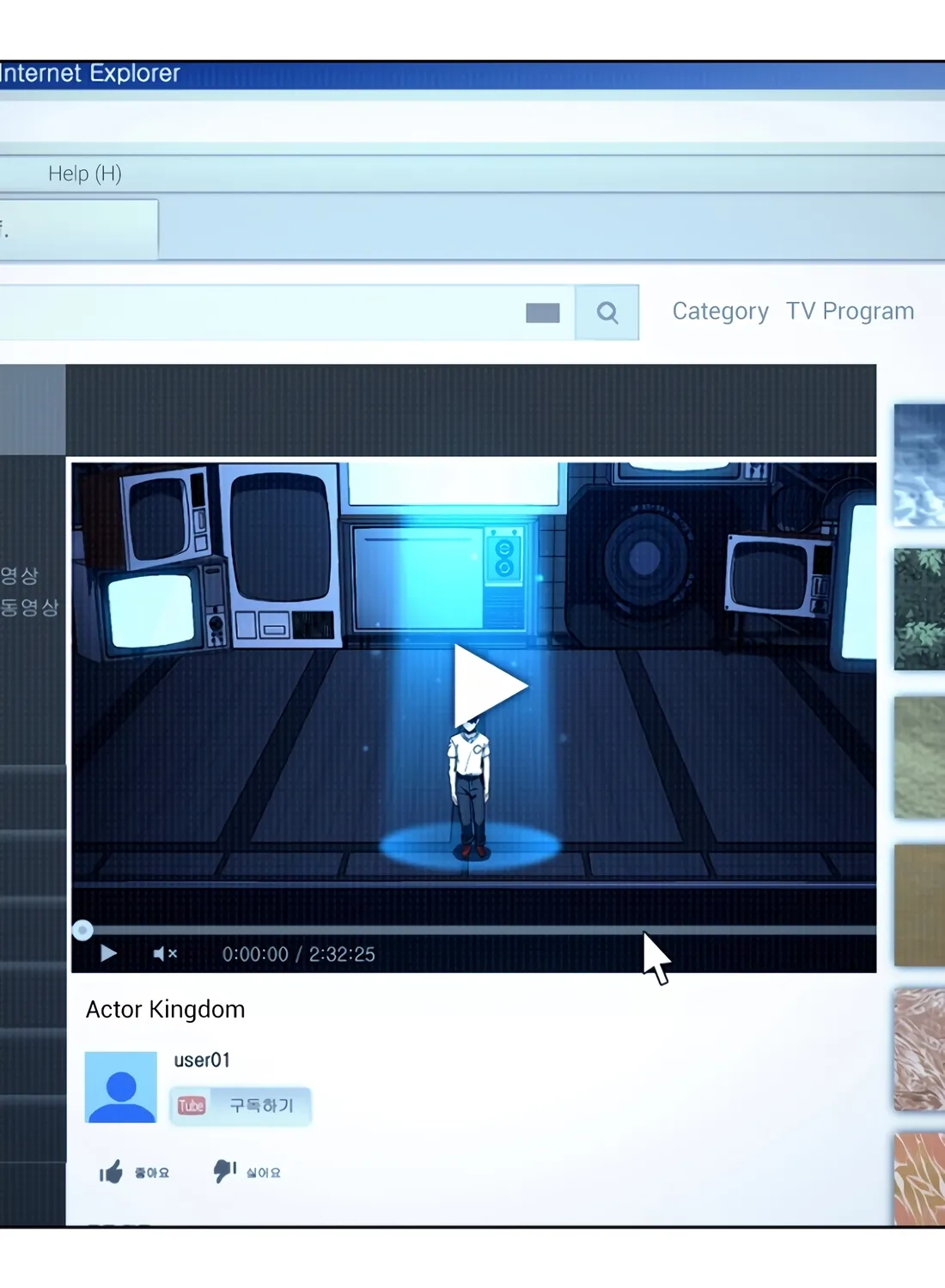This screenshot has height=1288, width=945.
Task: Click the user01 channel name
Action: [202, 1060]
